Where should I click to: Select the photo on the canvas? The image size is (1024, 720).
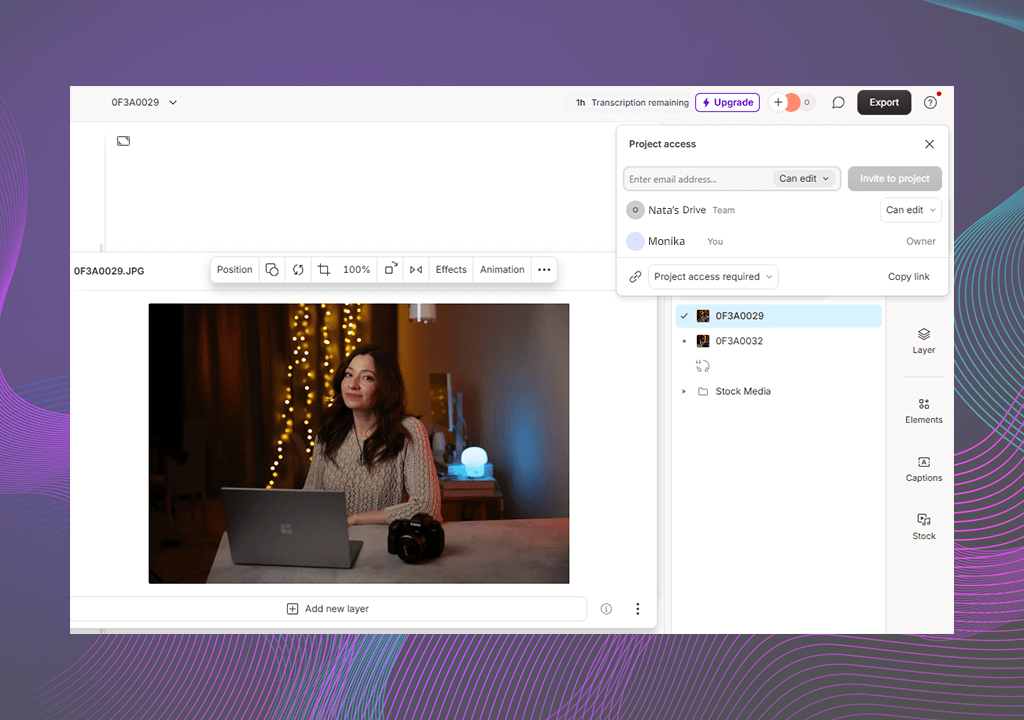pyautogui.click(x=359, y=443)
